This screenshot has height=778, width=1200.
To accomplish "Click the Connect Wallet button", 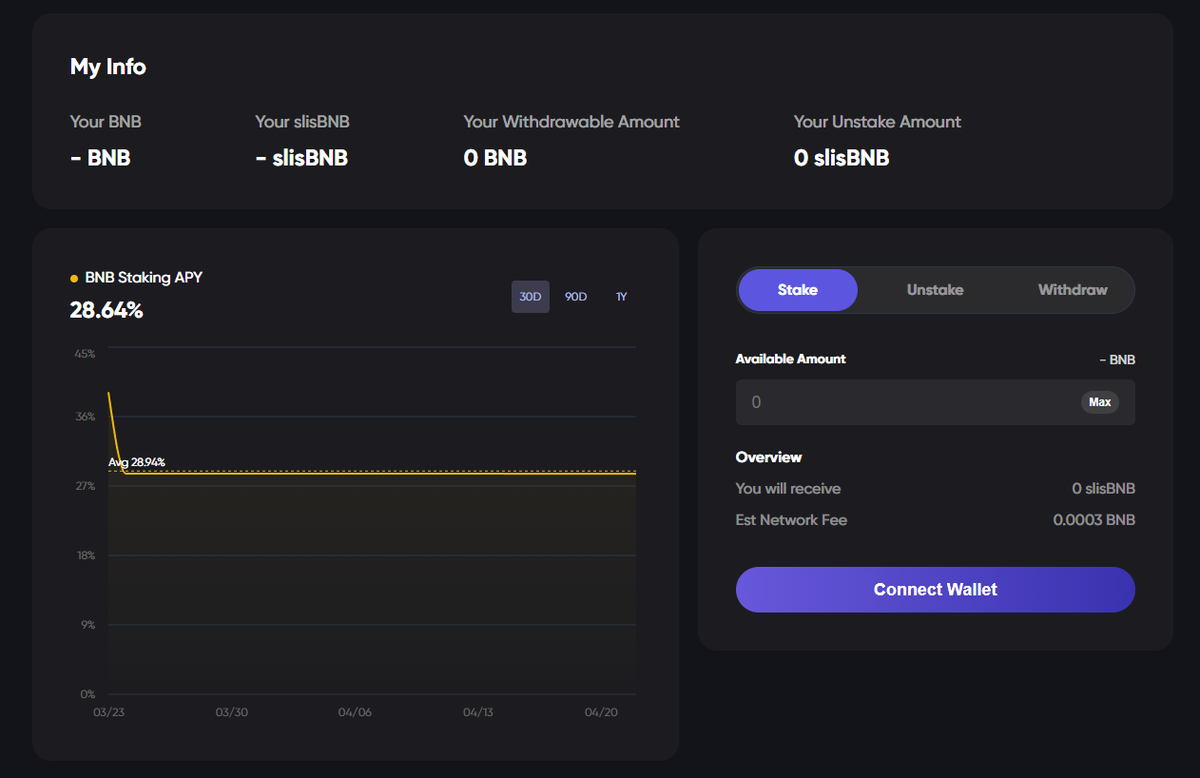I will pos(935,590).
